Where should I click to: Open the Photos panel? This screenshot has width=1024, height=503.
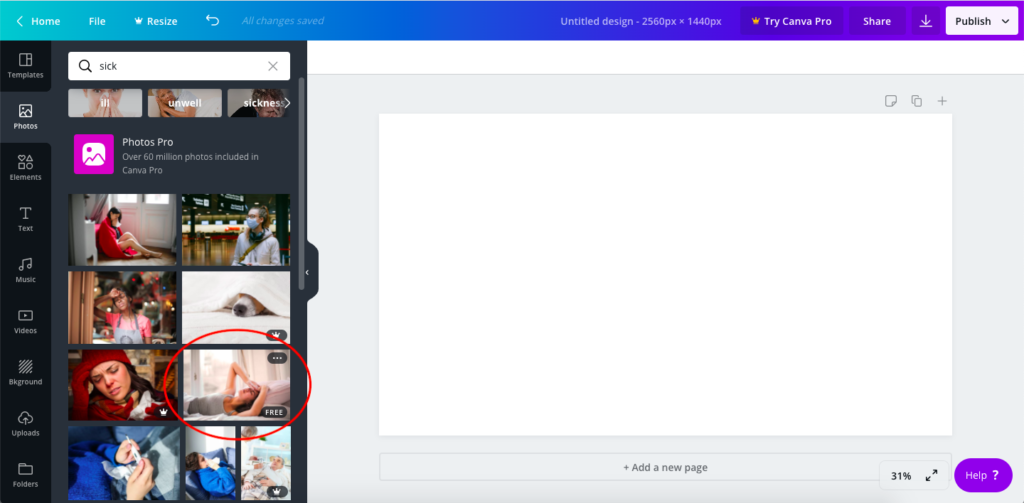coord(25,117)
